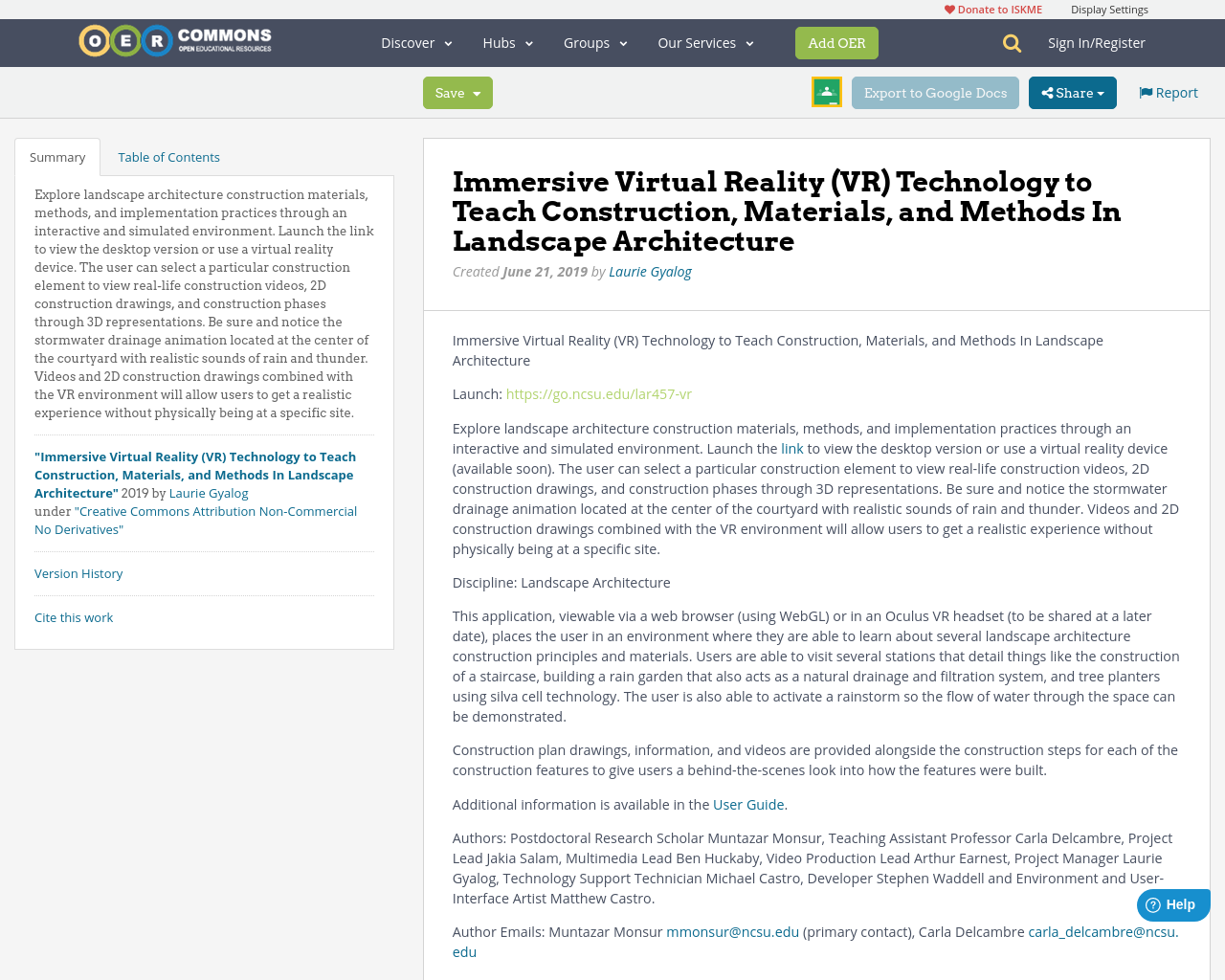The image size is (1225, 980).
Task: Click the OER Commons logo
Action: tap(175, 41)
